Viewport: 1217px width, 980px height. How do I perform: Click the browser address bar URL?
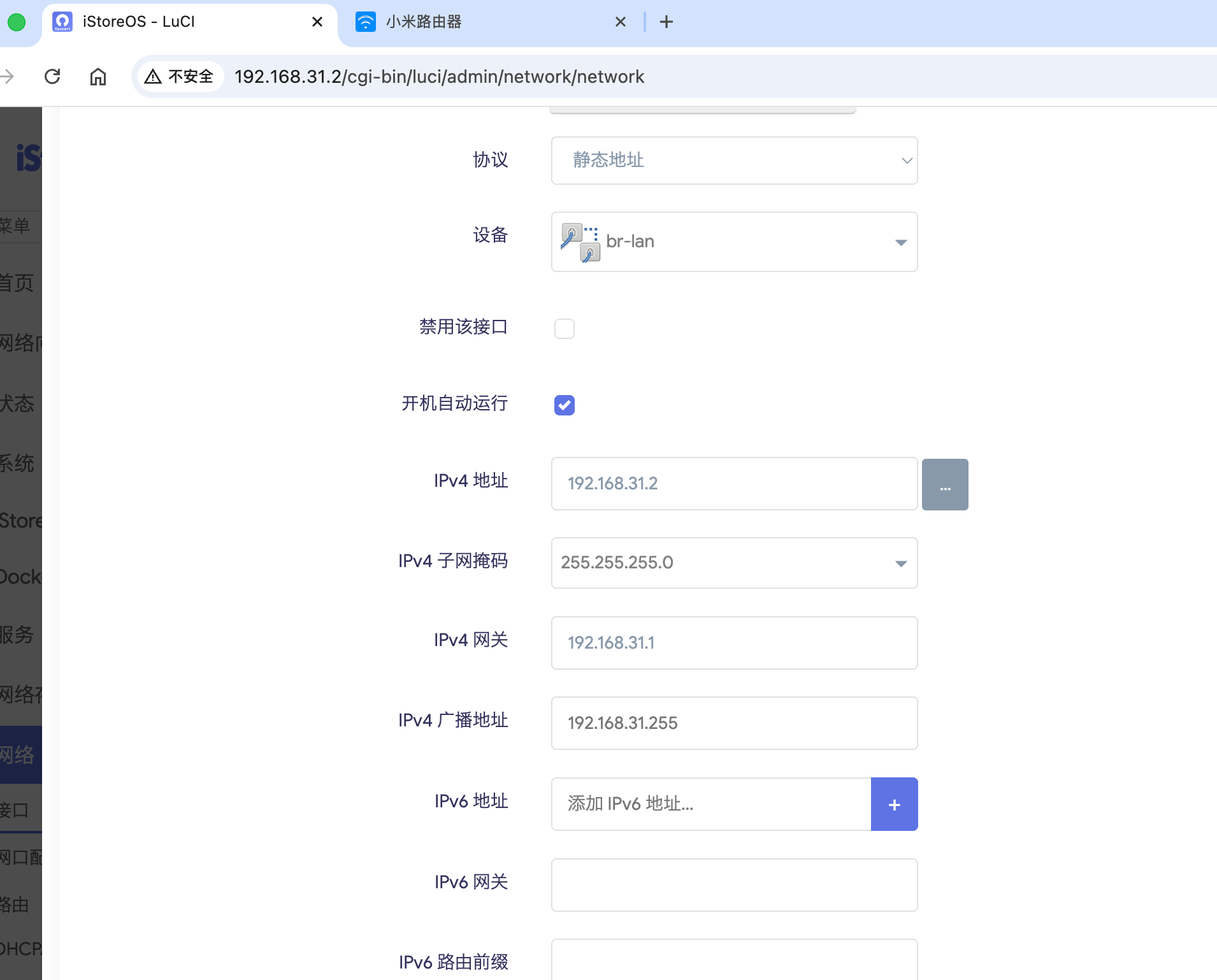tap(440, 76)
